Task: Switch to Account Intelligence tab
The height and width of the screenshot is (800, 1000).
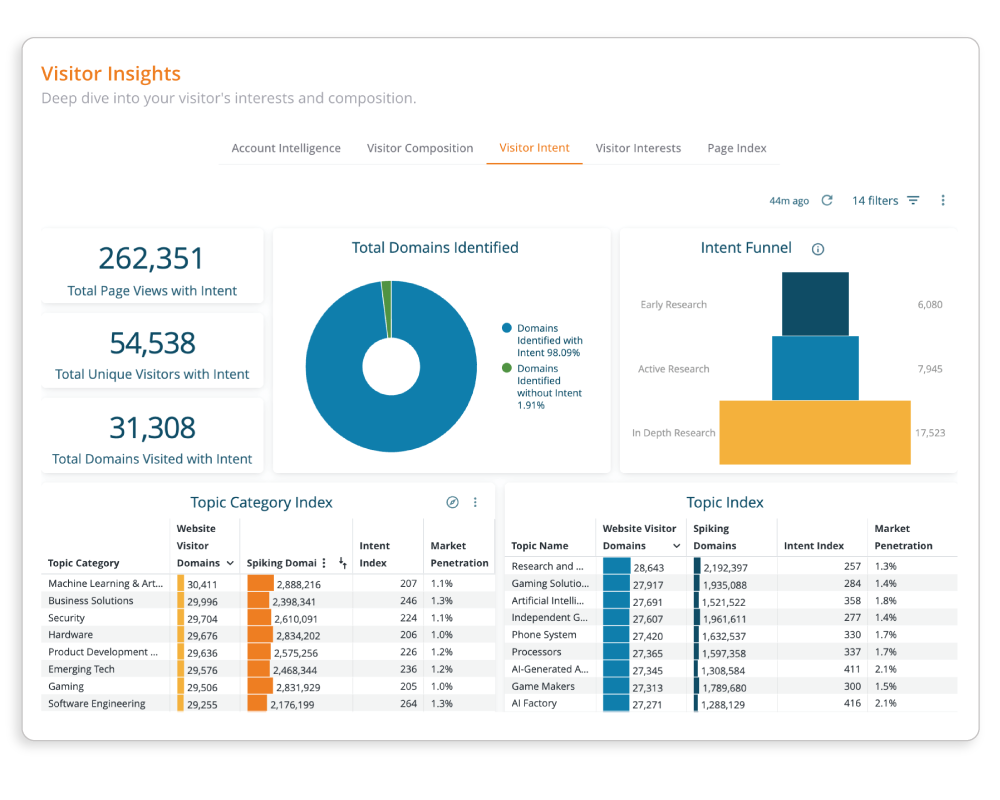Action: [286, 148]
